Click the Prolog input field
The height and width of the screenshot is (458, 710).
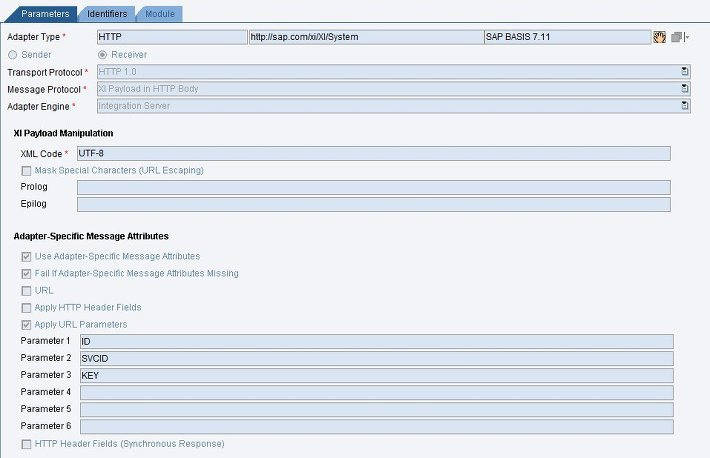(x=374, y=187)
